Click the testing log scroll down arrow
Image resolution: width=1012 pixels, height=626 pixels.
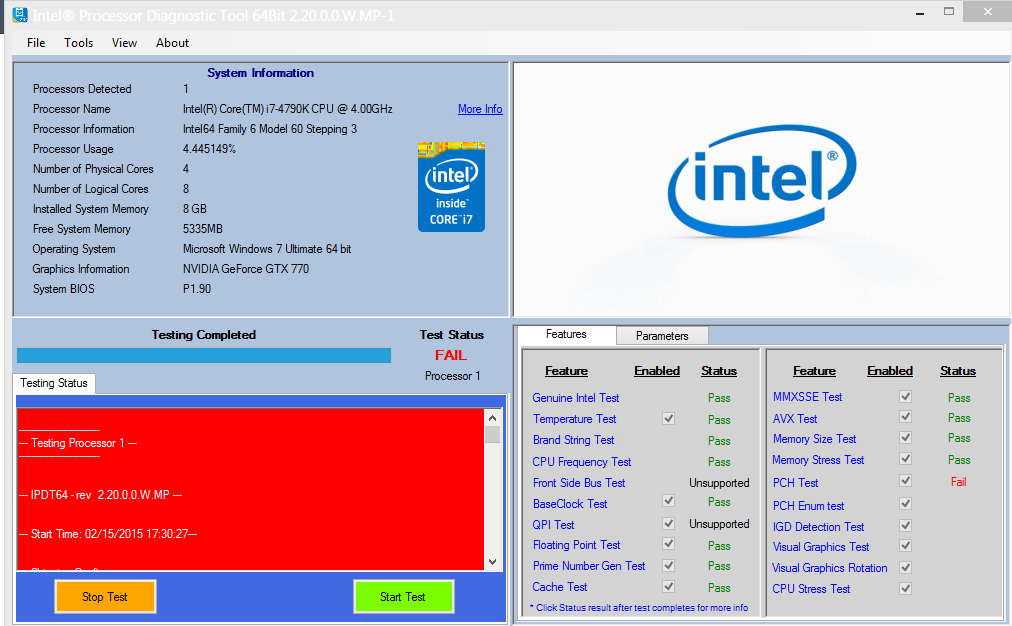492,561
